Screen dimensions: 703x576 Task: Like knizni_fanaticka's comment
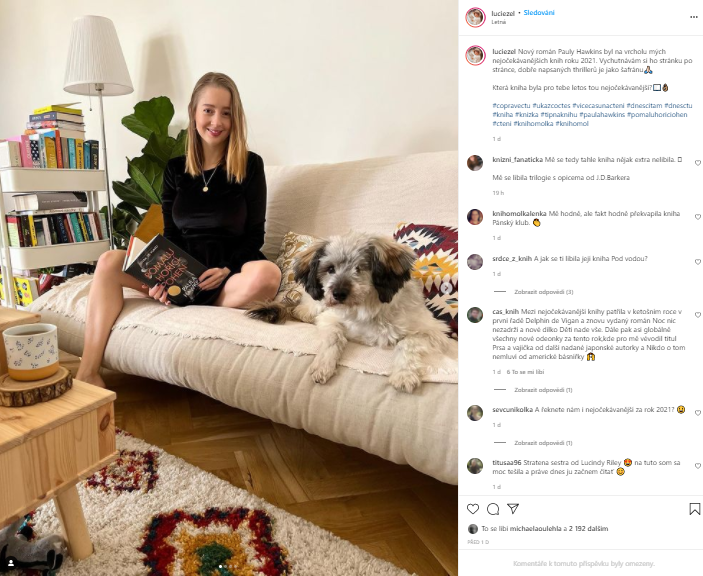[x=698, y=163]
